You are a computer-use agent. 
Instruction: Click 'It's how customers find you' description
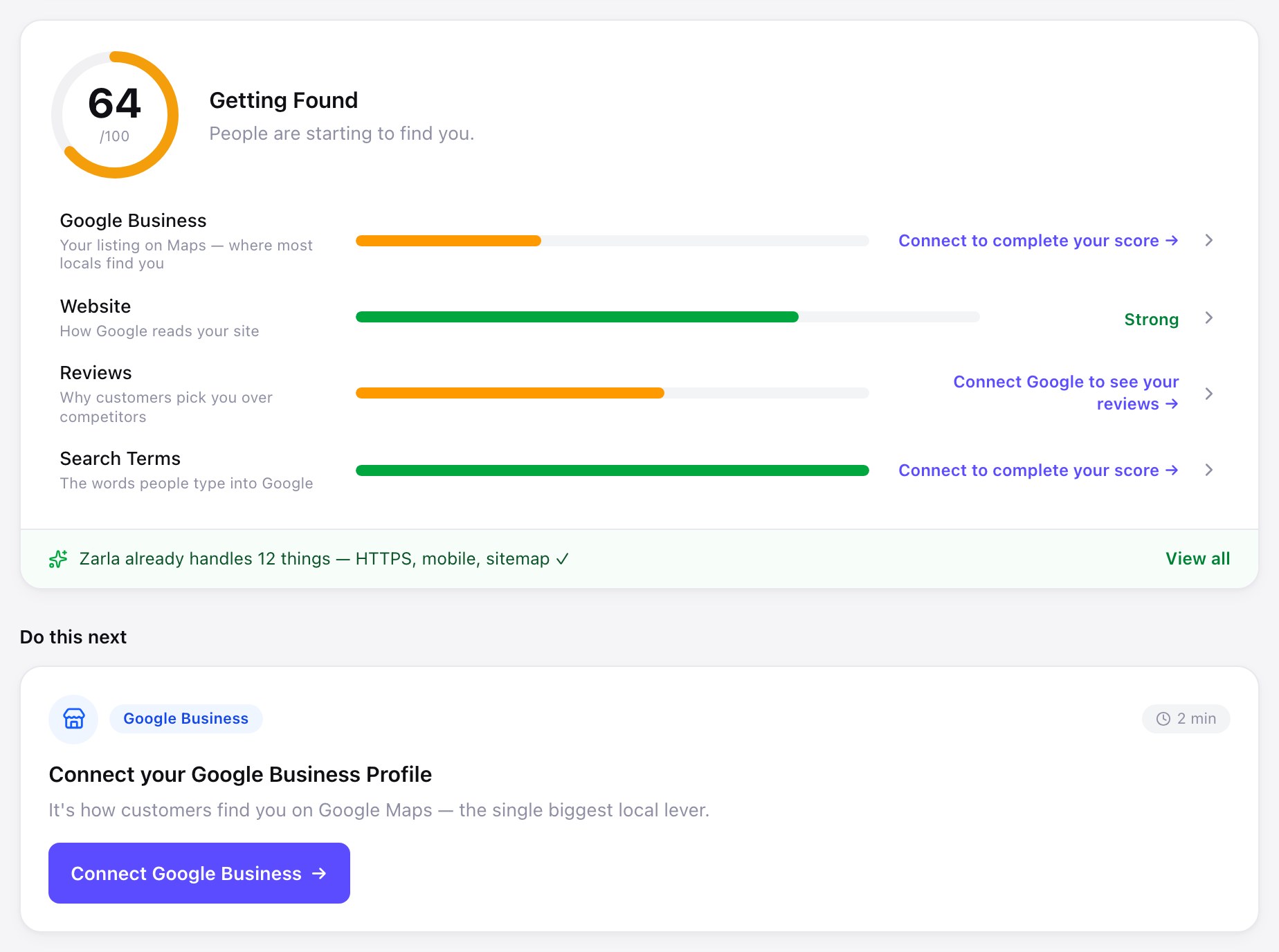click(379, 810)
